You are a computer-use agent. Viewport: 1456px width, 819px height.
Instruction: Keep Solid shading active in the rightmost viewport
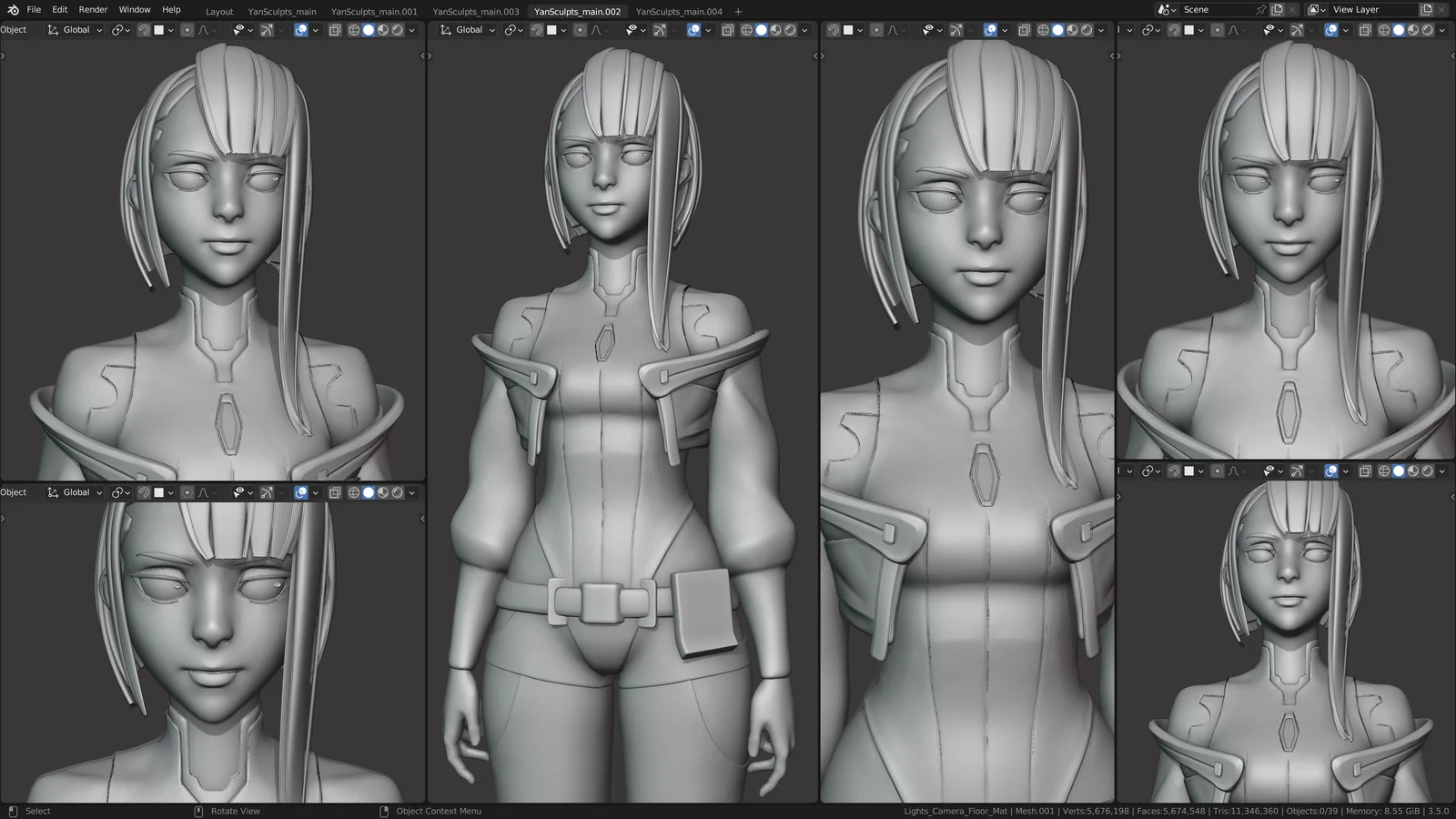coord(1399,29)
